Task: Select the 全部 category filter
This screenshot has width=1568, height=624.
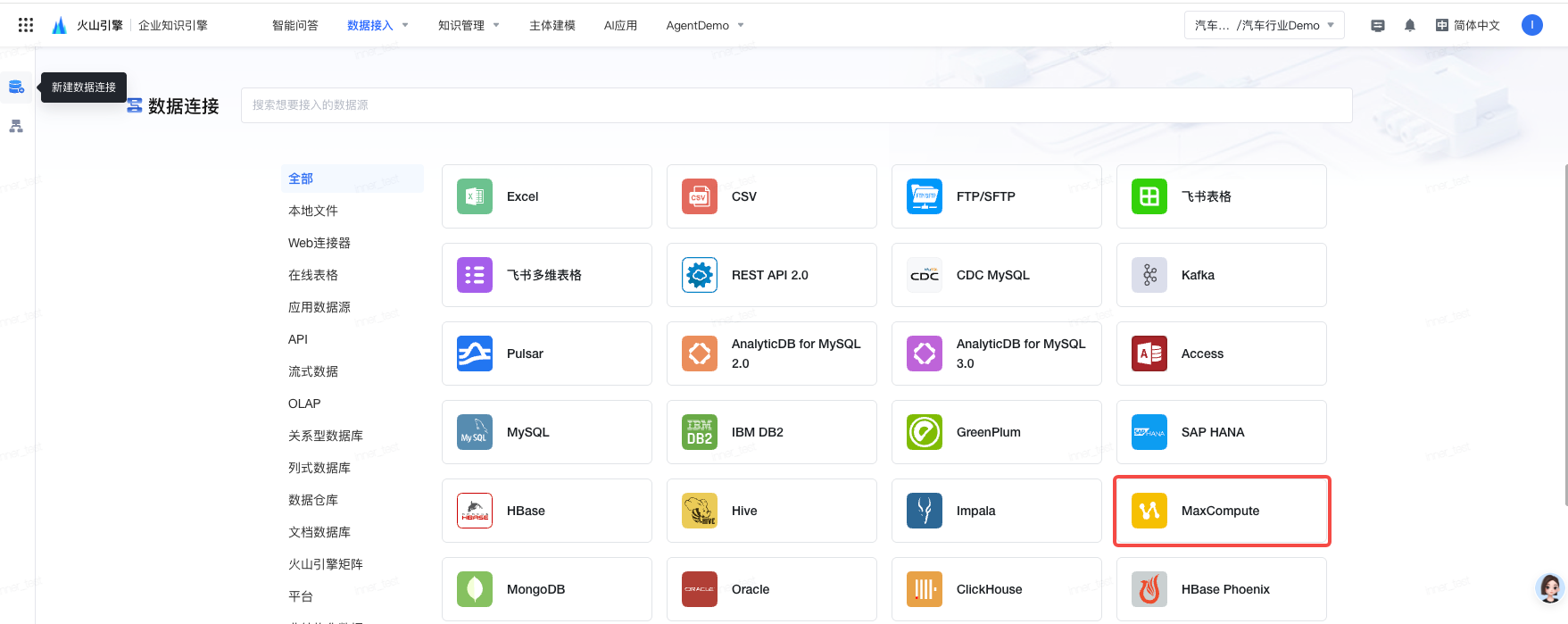Action: click(x=353, y=179)
